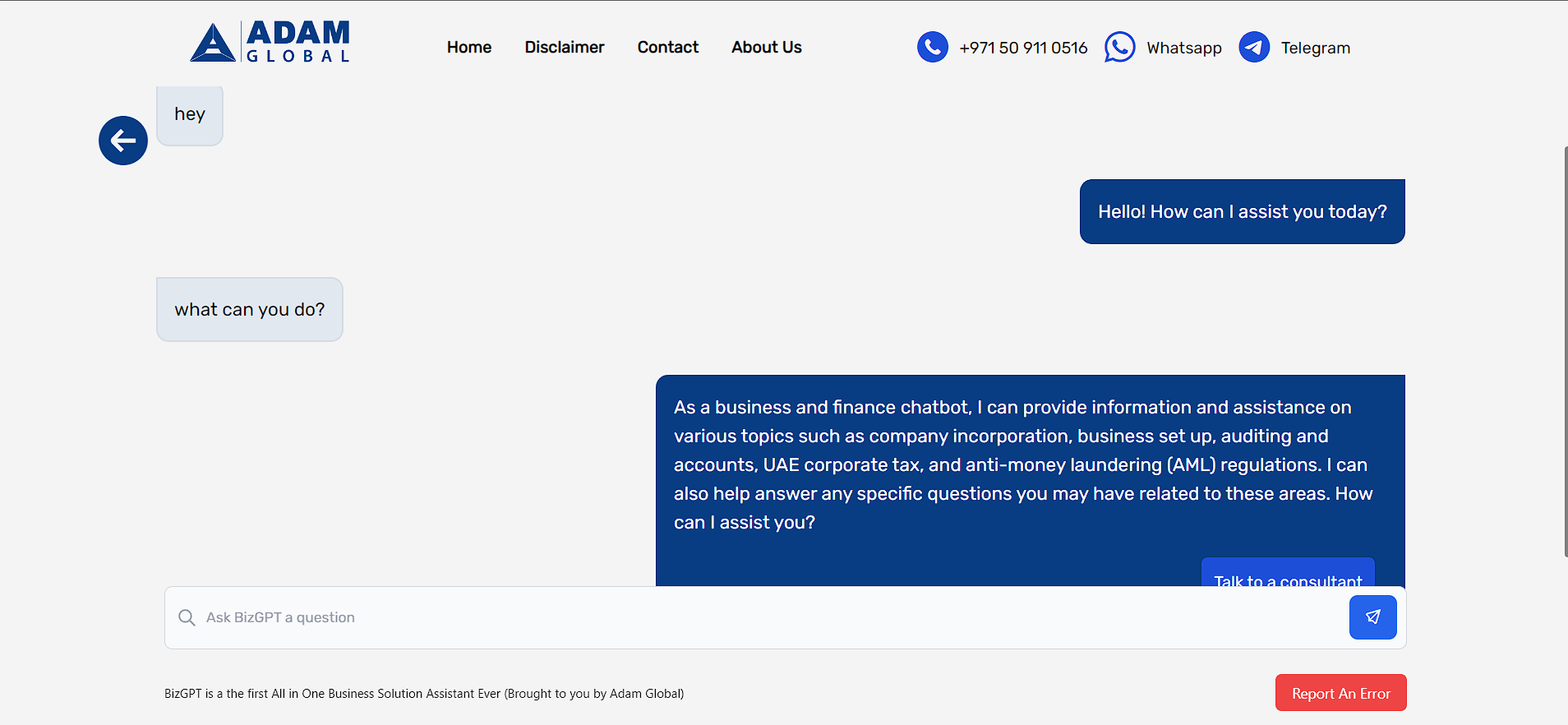The height and width of the screenshot is (725, 1568).
Task: Click the 'what can you do?' message
Action: (250, 309)
